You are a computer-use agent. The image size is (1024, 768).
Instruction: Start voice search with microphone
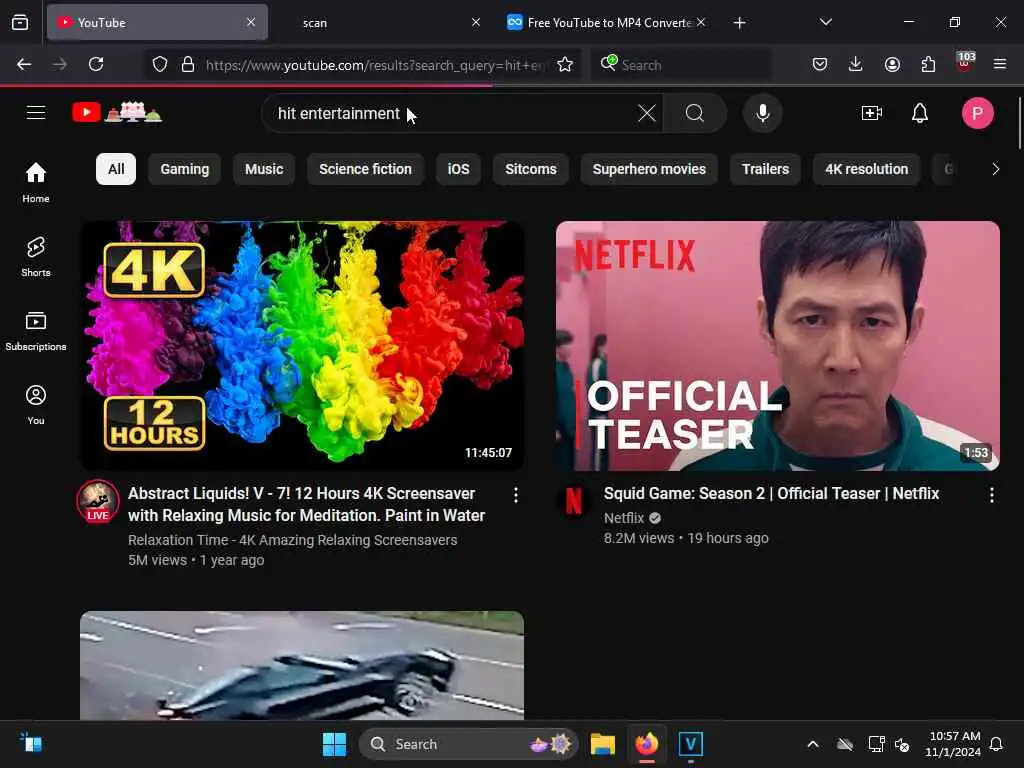[x=762, y=113]
